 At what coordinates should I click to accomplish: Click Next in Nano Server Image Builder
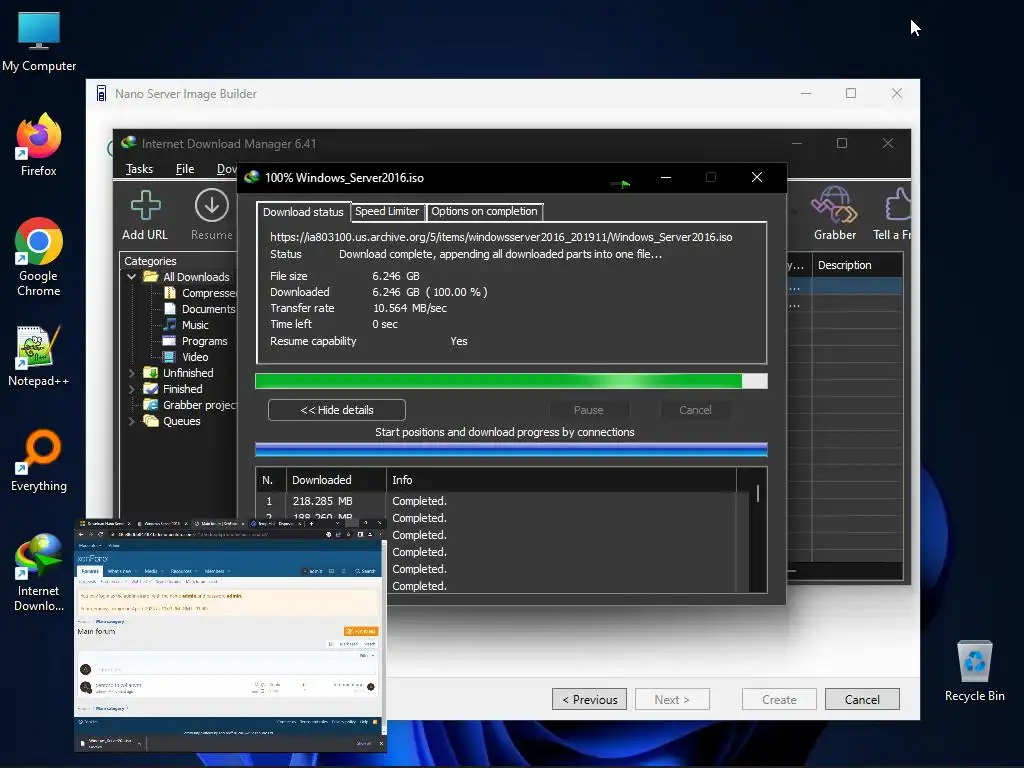coord(672,699)
